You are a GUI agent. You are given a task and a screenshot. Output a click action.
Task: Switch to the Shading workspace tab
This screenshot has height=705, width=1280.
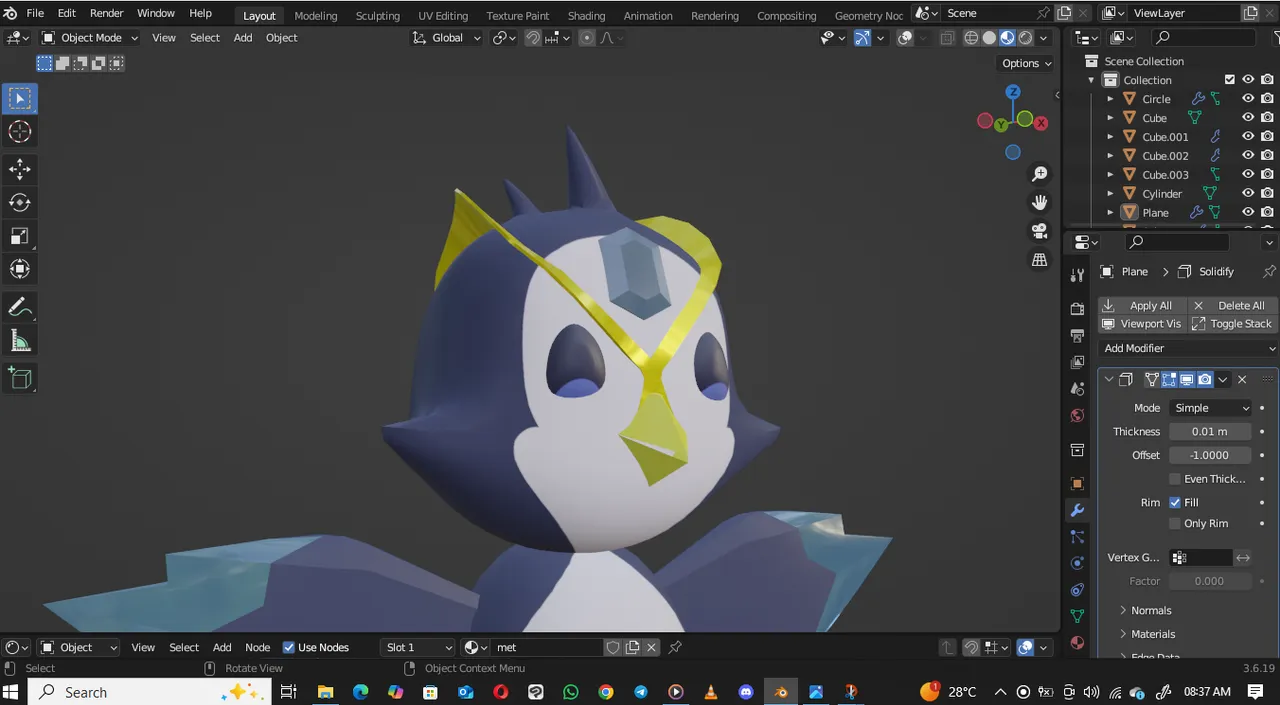[x=586, y=15]
